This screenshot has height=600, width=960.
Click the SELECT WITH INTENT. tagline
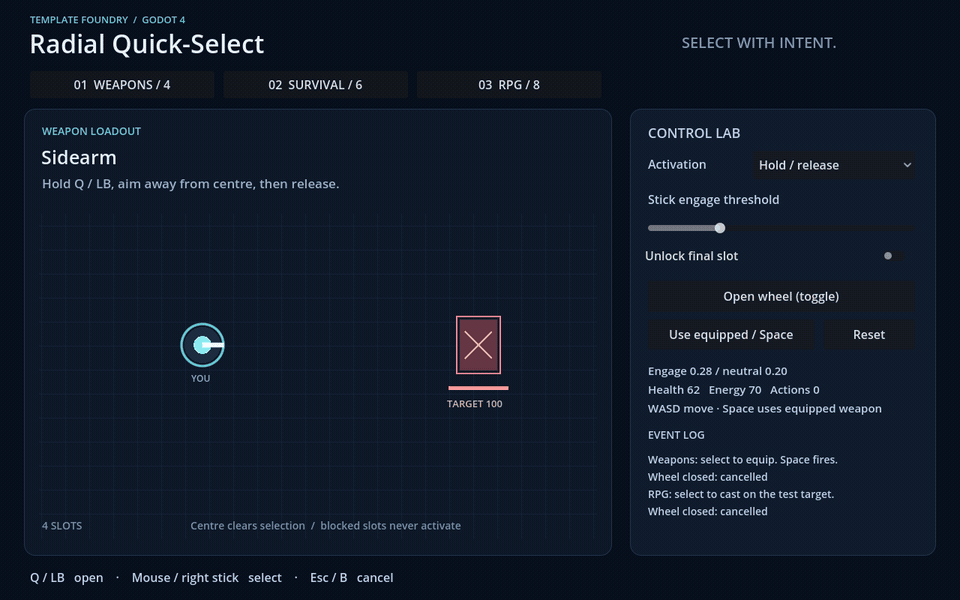(759, 43)
